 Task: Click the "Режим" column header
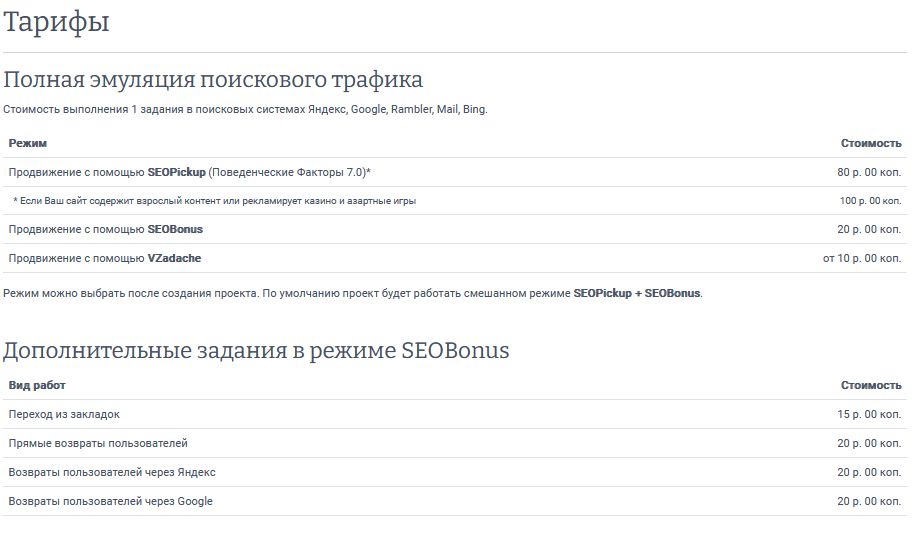coord(28,143)
